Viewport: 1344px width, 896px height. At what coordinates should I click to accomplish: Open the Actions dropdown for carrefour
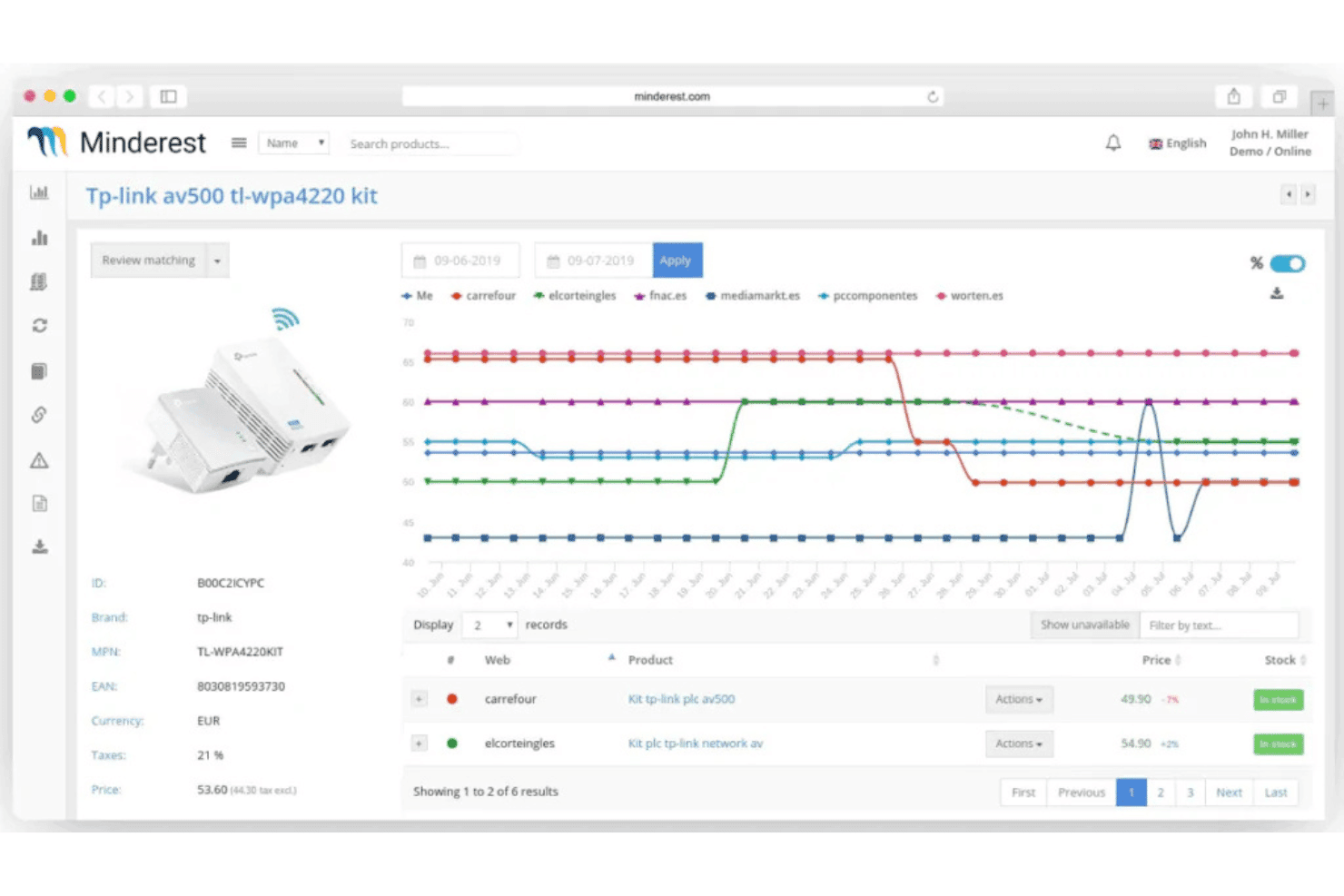[x=1019, y=699]
